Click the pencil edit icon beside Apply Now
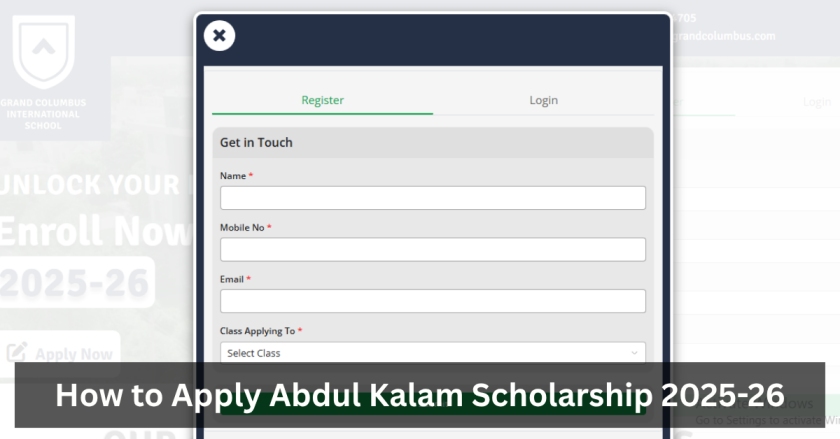Image resolution: width=840 pixels, height=439 pixels. point(17,353)
